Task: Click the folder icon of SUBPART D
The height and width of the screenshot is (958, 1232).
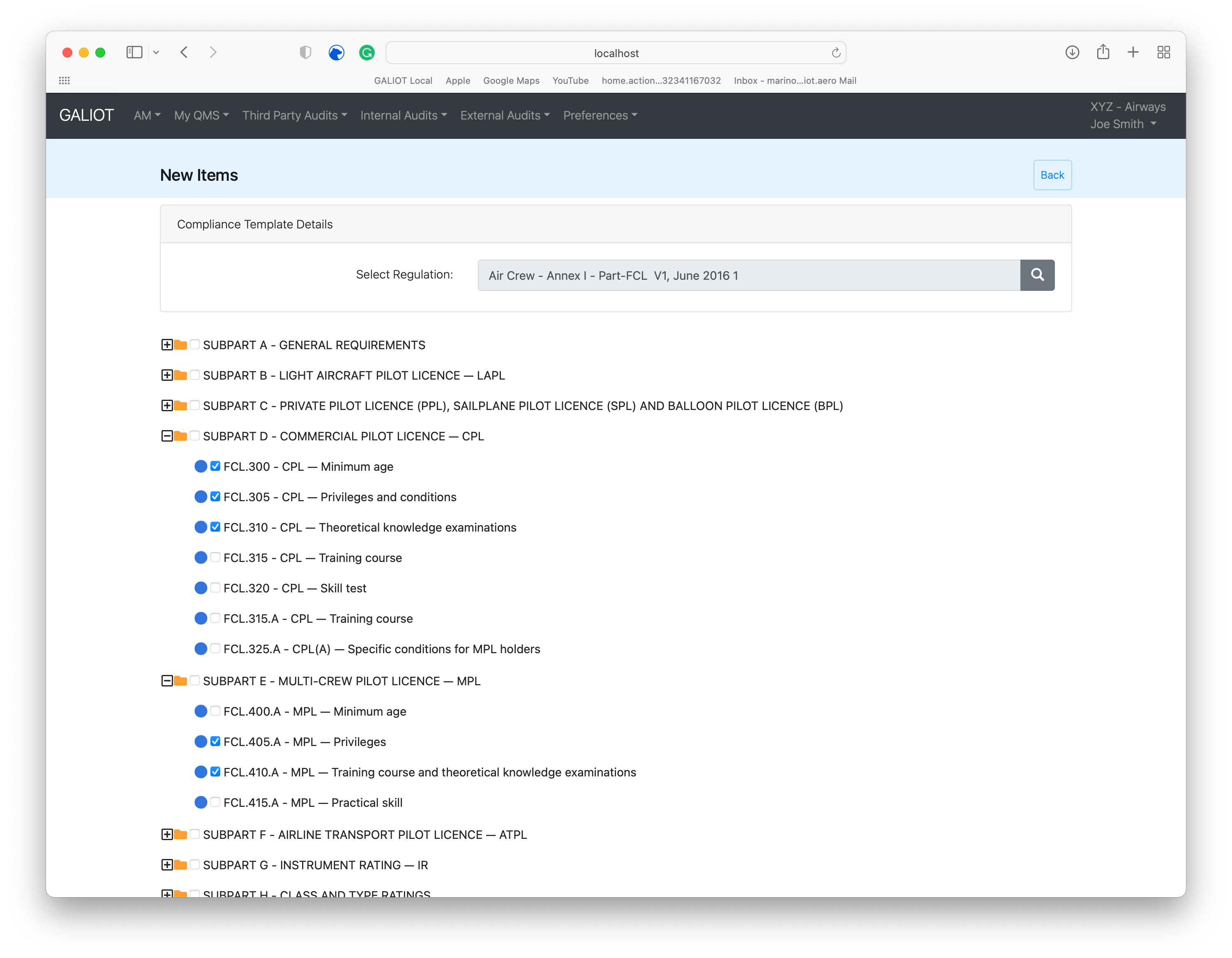Action: point(180,436)
